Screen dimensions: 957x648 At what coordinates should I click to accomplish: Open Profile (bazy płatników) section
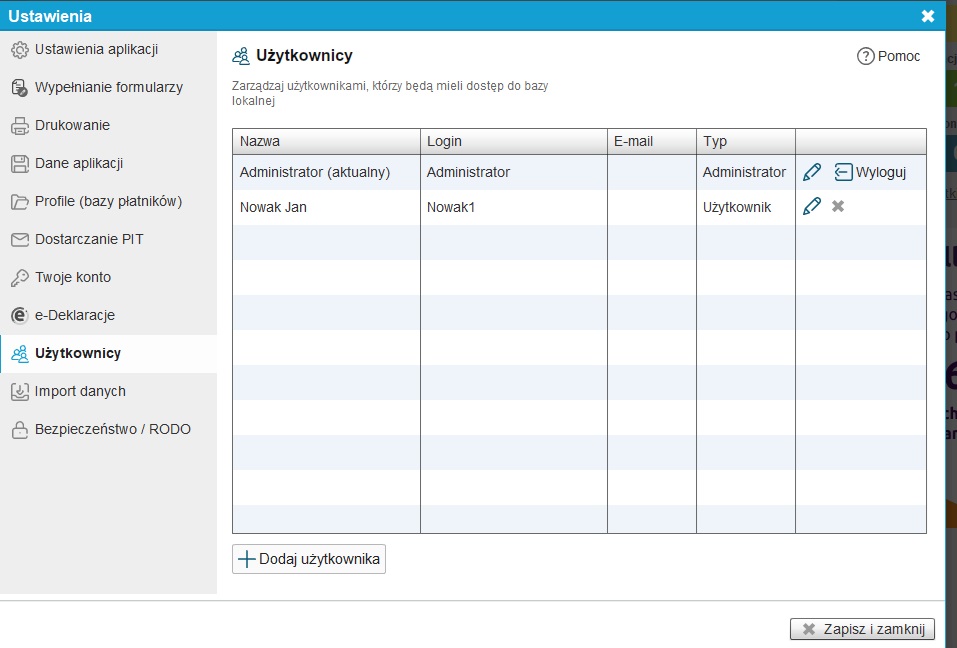(108, 202)
